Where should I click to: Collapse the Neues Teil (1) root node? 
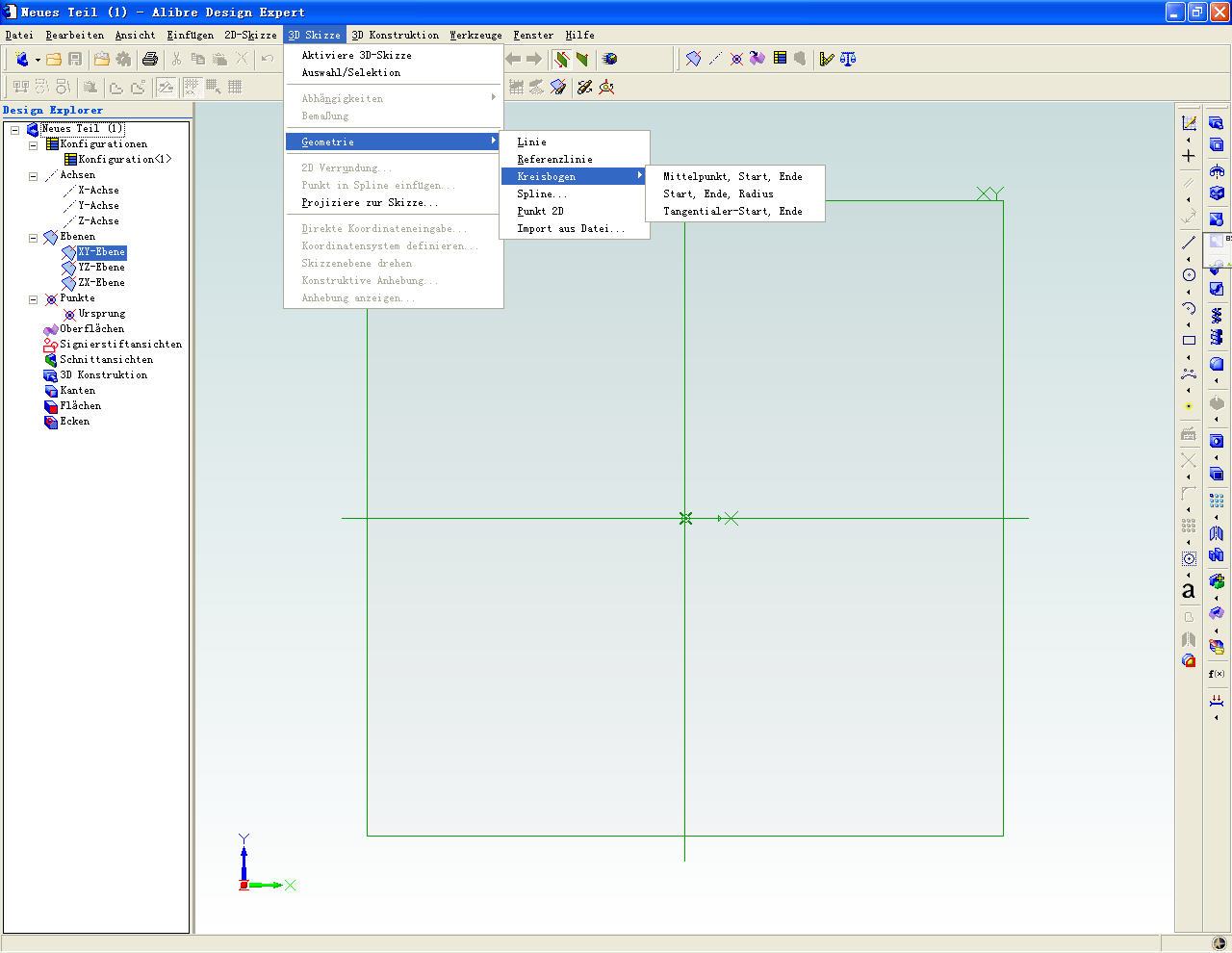pyautogui.click(x=14, y=129)
